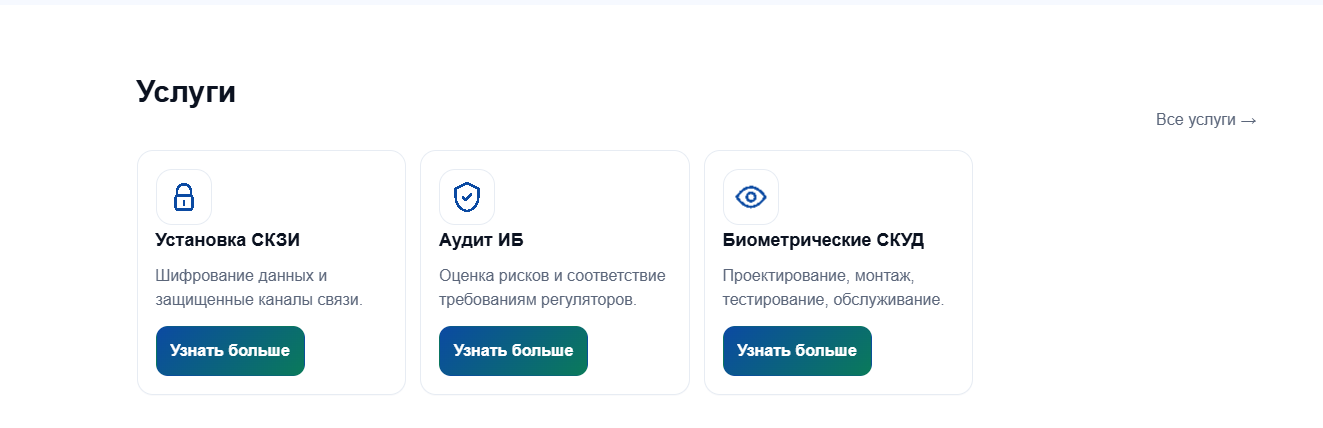
Task: Open Узнать больше under Установка СКЗИ
Action: (230, 351)
